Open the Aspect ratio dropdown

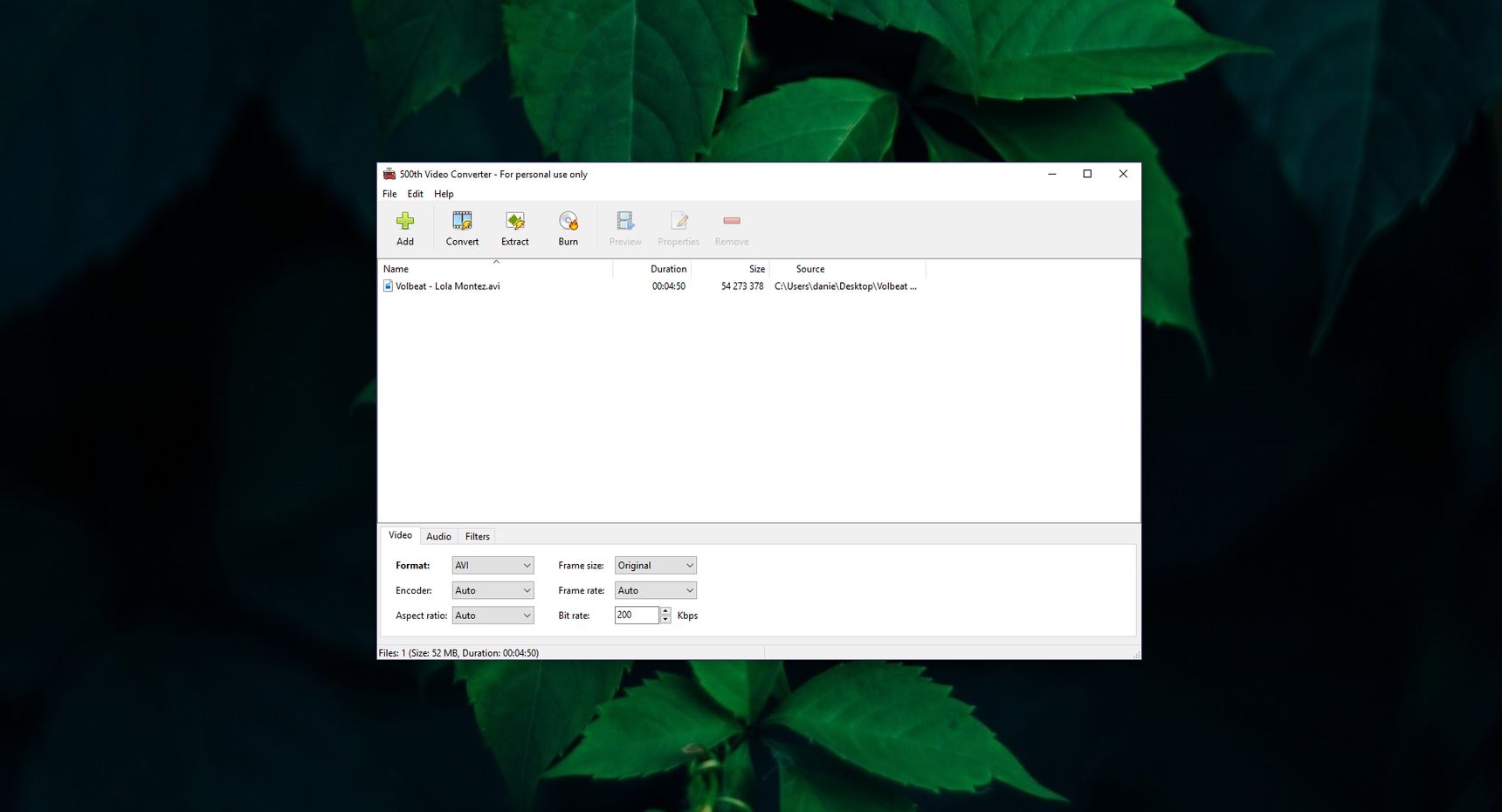[493, 616]
